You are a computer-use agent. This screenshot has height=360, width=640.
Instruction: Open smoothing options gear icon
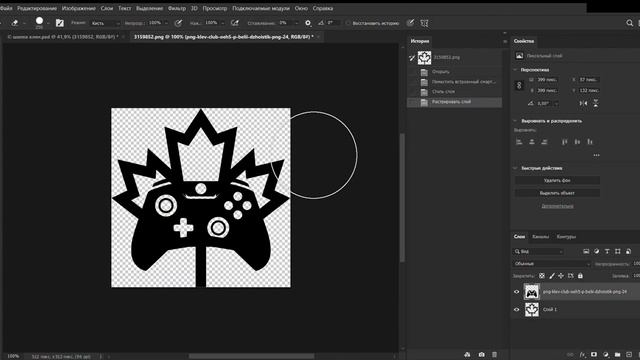pos(308,23)
